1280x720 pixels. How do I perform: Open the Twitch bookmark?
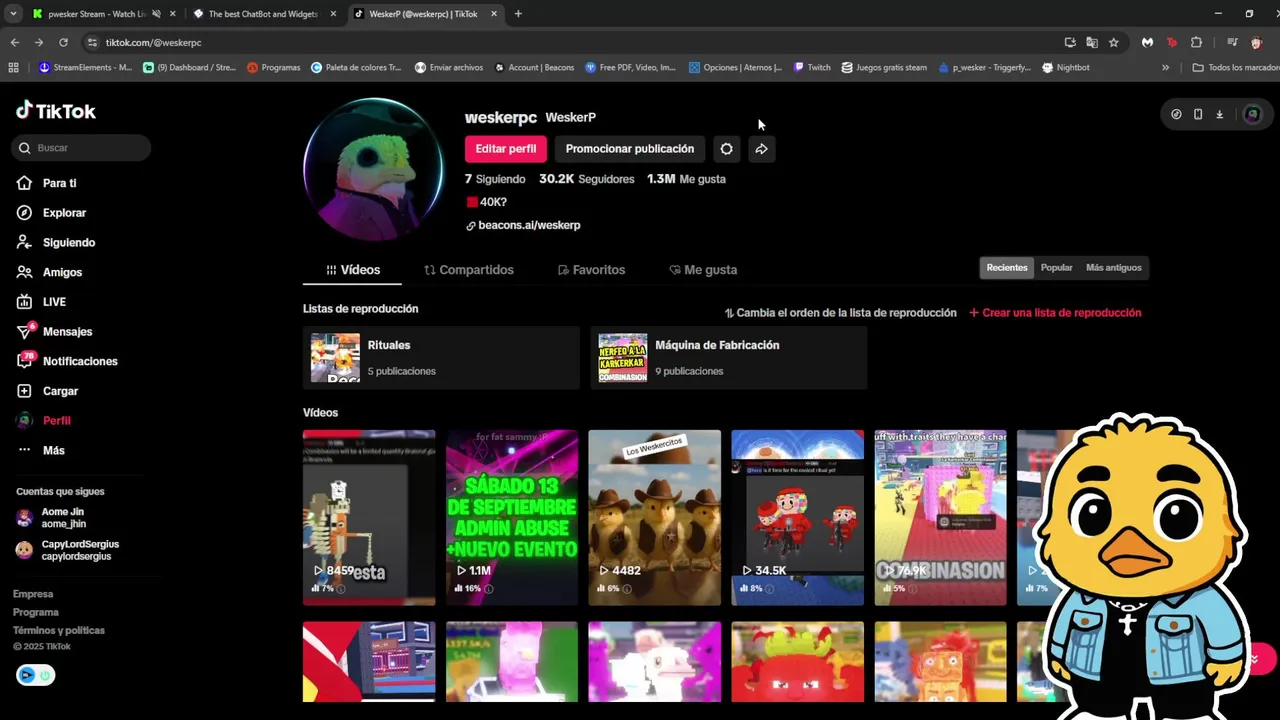tap(812, 68)
